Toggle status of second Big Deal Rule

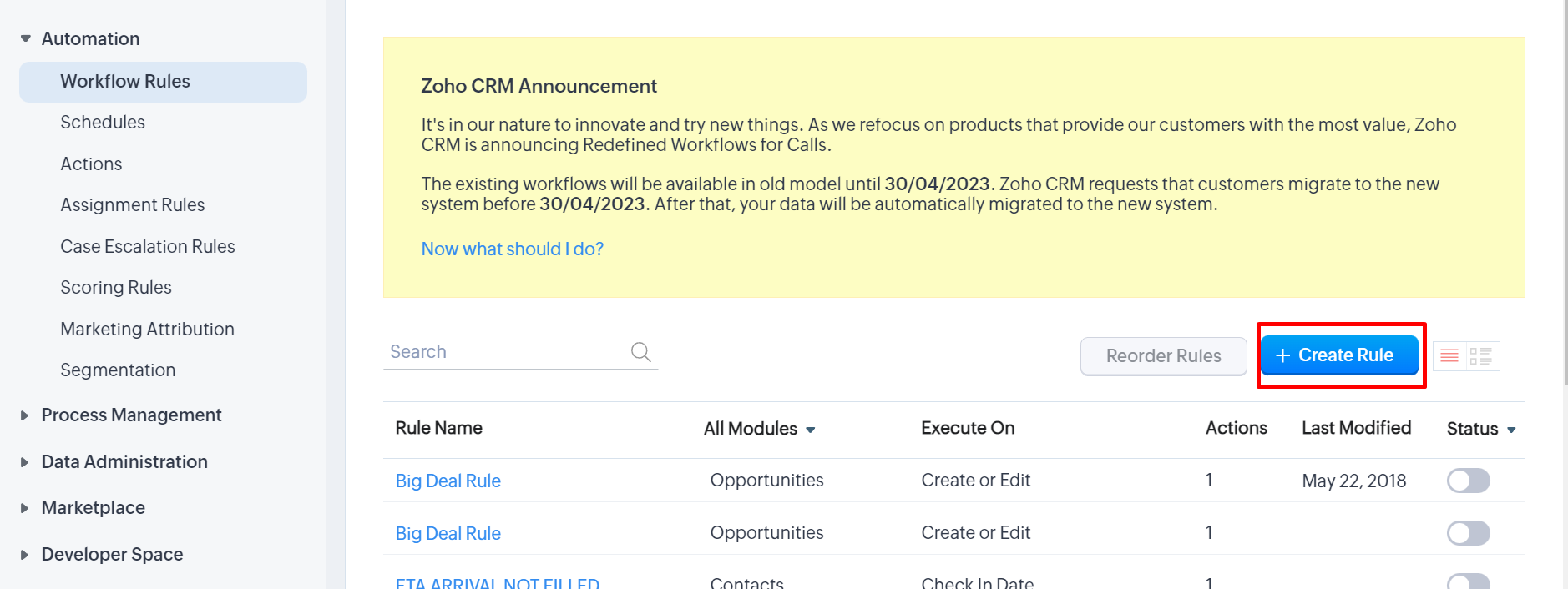1468,533
